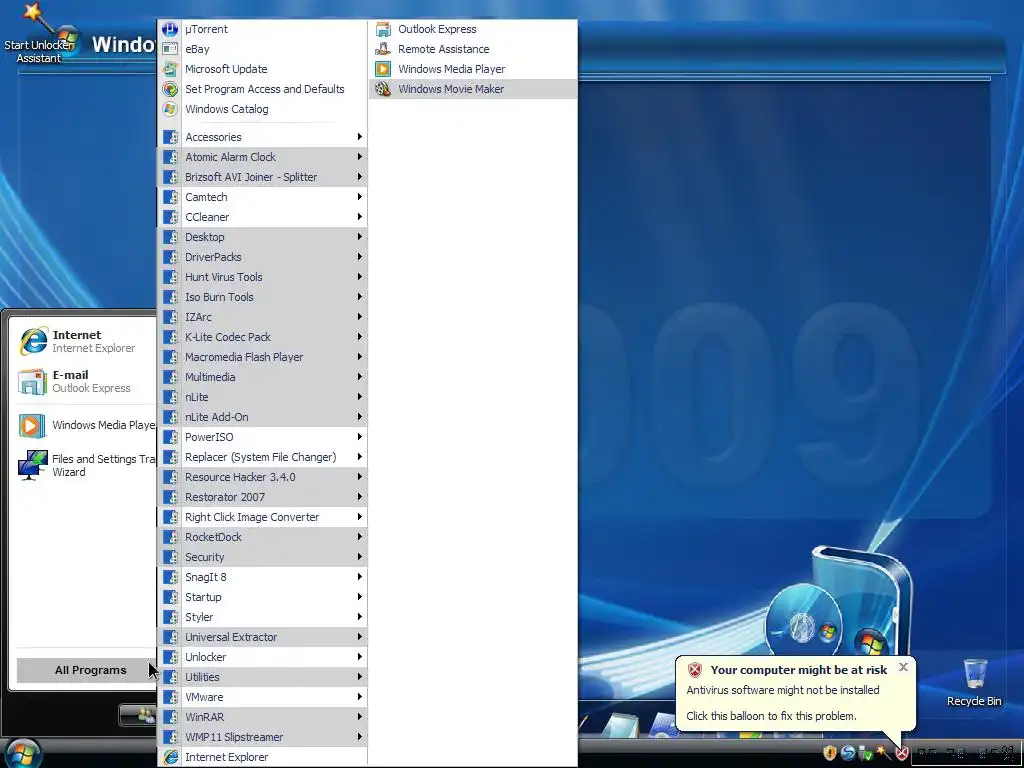Open K-Lite Codec Pack group
Image resolution: width=1024 pixels, height=768 pixels.
262,337
